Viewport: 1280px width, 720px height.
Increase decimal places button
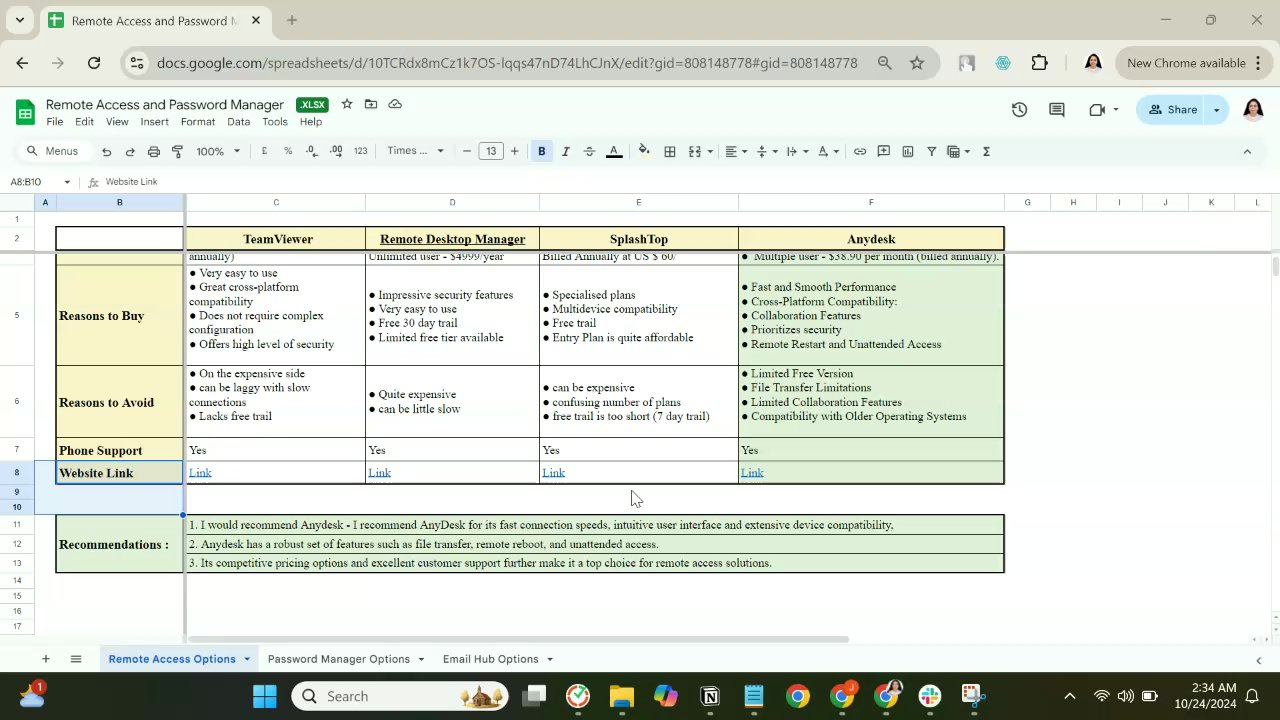[x=336, y=152]
